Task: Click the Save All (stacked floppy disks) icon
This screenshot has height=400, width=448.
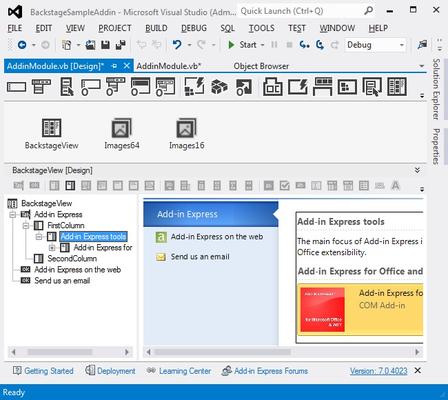Action: (120, 45)
